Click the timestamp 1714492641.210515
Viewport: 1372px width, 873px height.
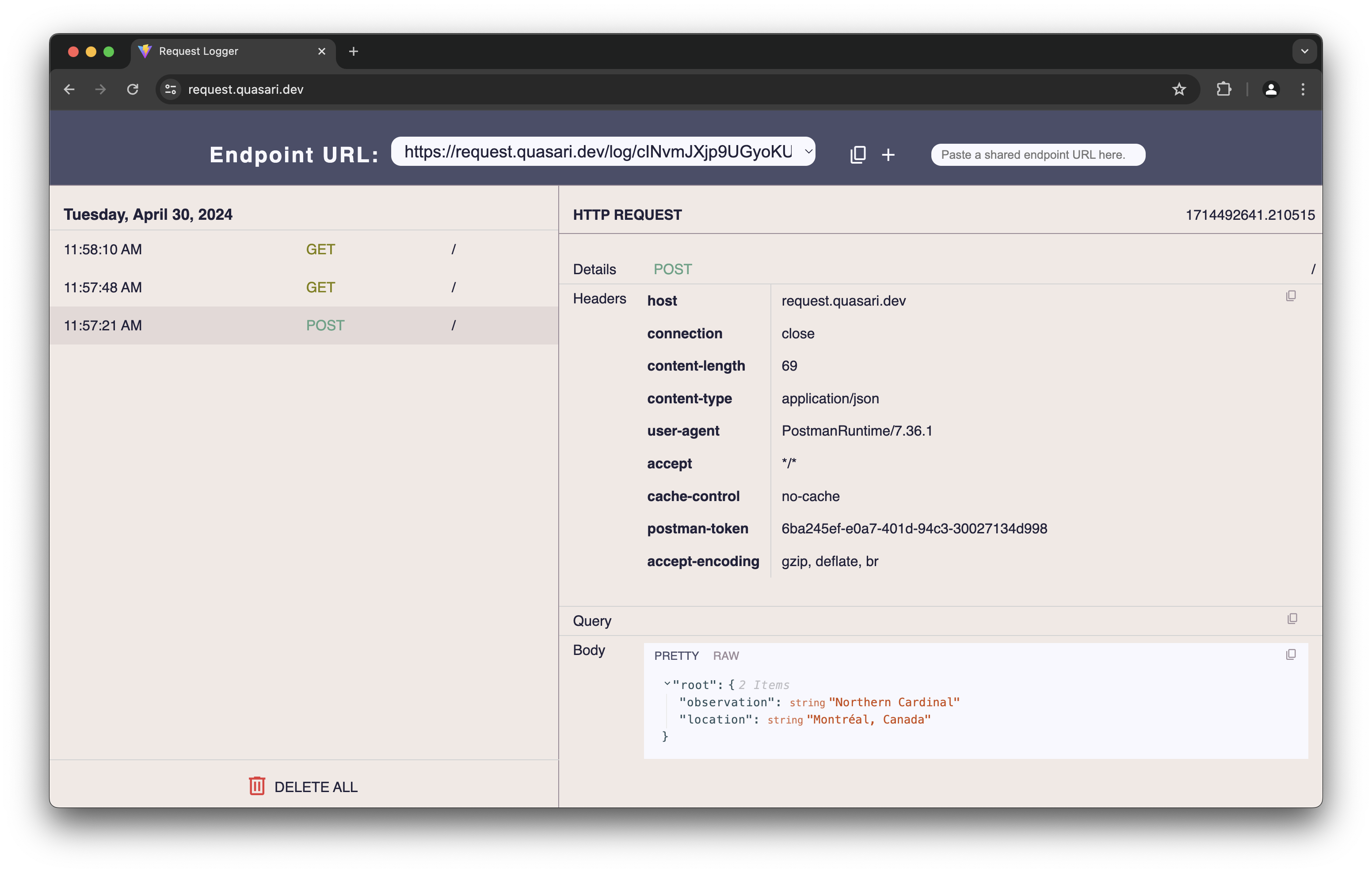point(1250,215)
